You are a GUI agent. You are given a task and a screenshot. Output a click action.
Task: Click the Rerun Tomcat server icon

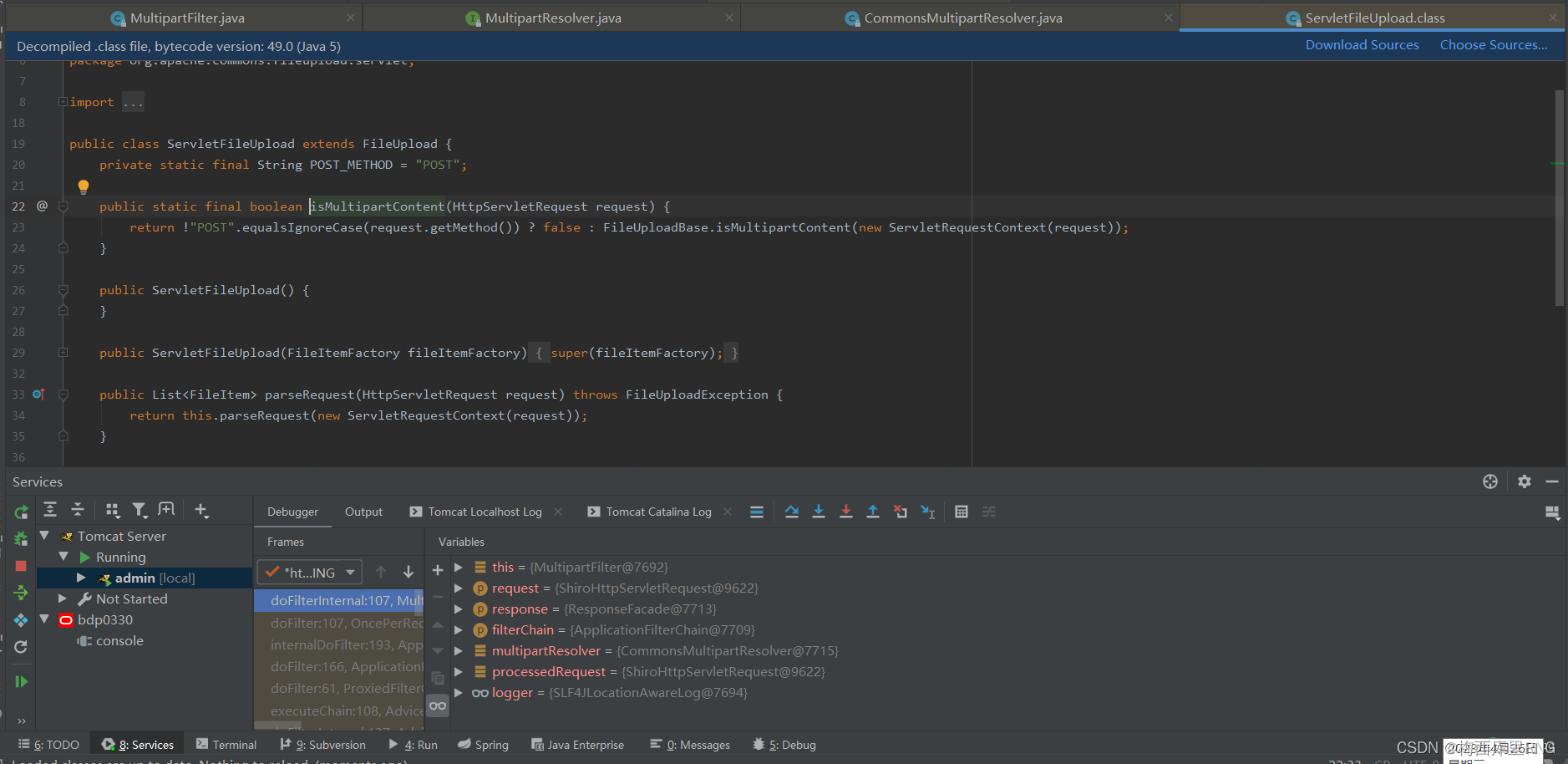click(22, 512)
